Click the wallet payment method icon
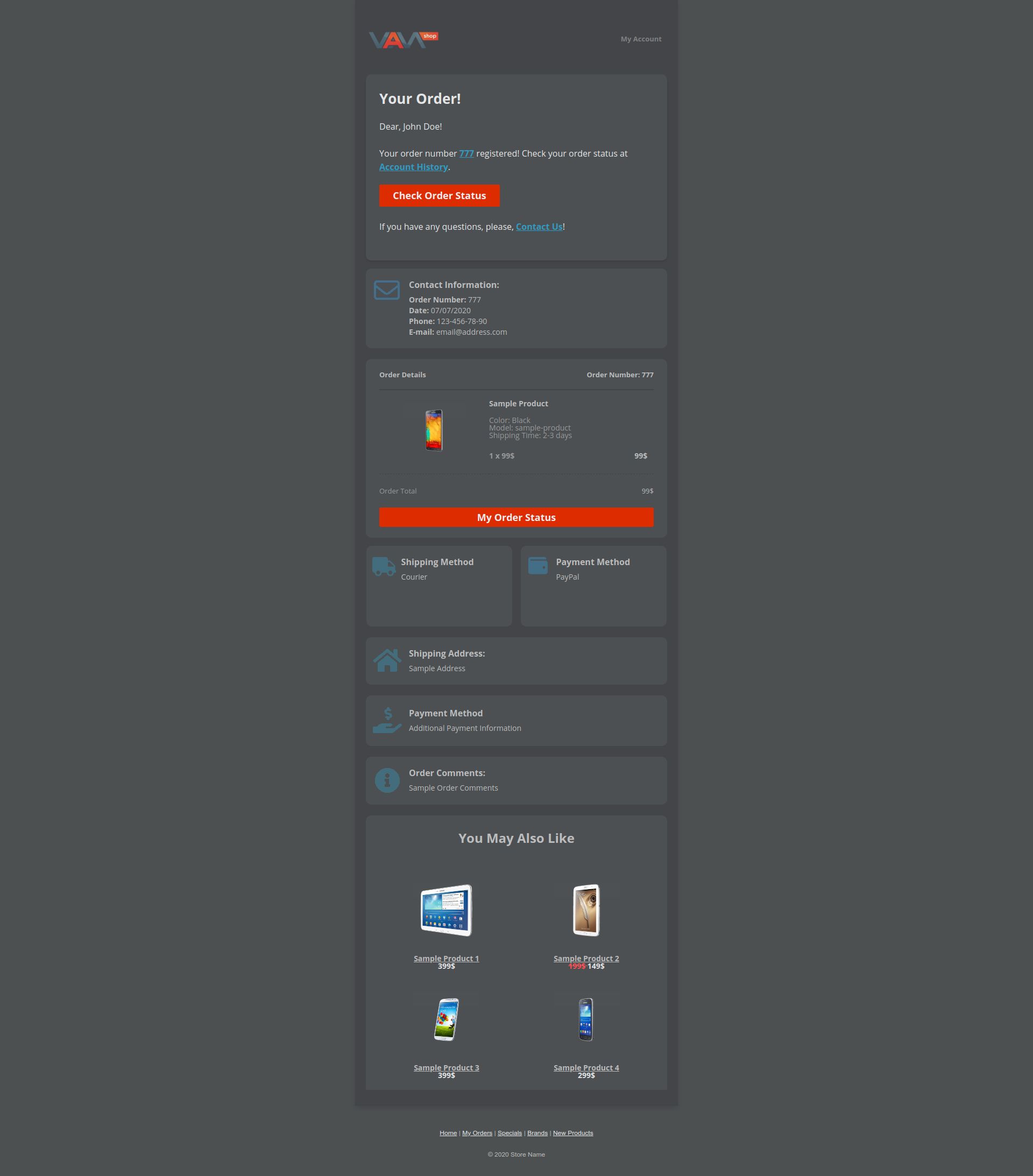This screenshot has width=1033, height=1176. tap(538, 566)
